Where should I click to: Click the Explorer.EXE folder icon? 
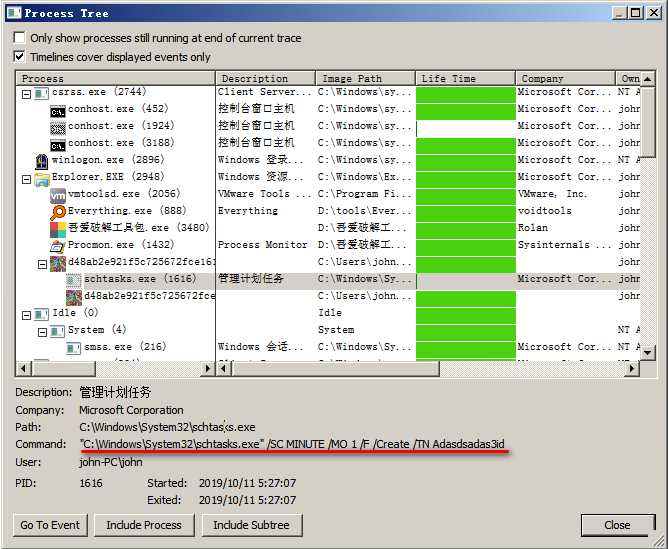point(42,178)
